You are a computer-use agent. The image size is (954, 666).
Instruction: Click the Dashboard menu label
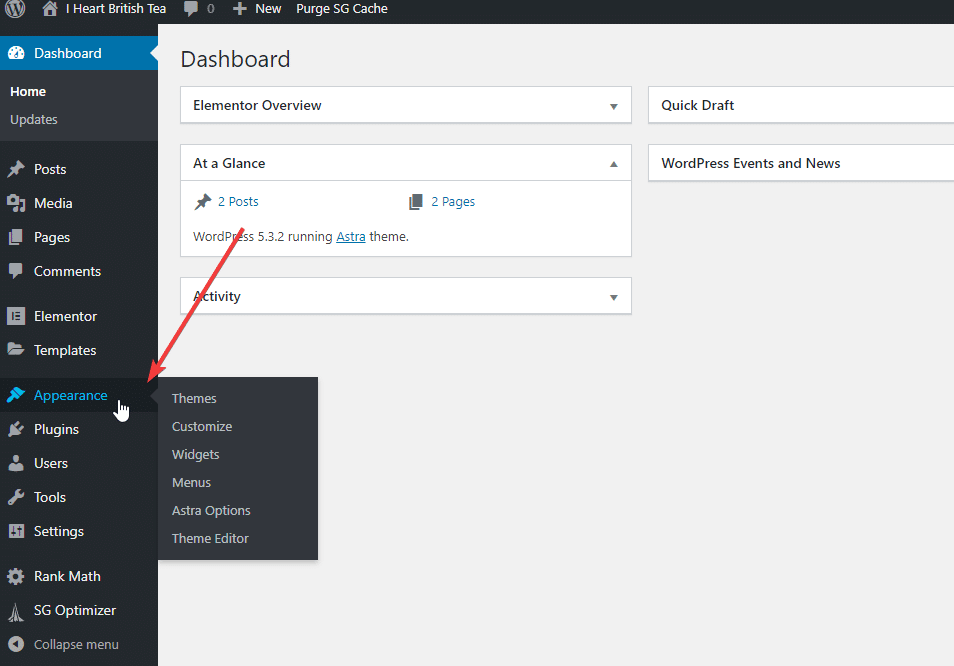(x=68, y=54)
